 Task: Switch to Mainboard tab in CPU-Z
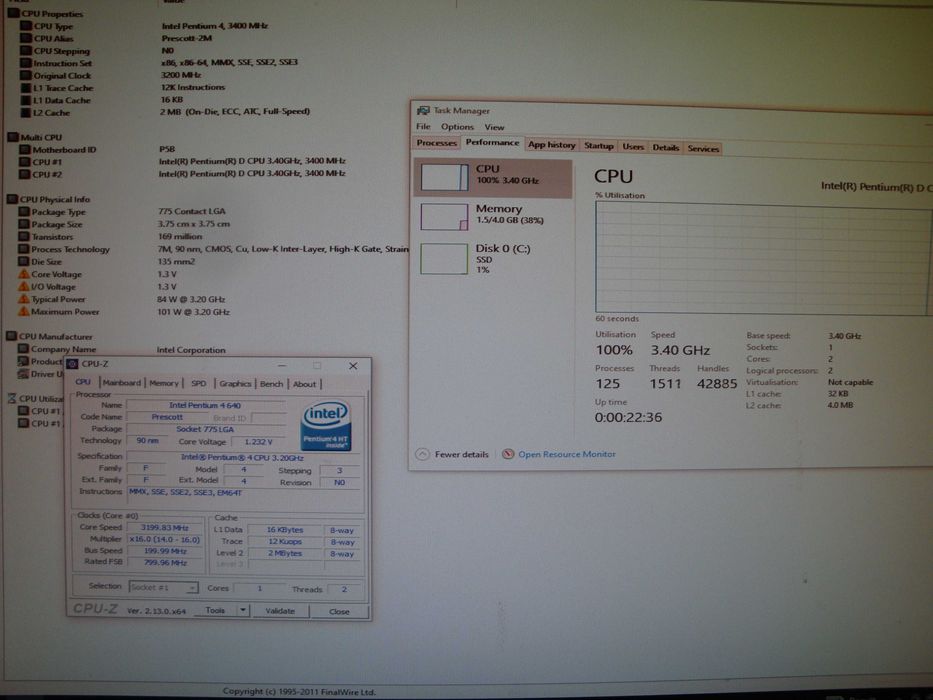pyautogui.click(x=121, y=383)
